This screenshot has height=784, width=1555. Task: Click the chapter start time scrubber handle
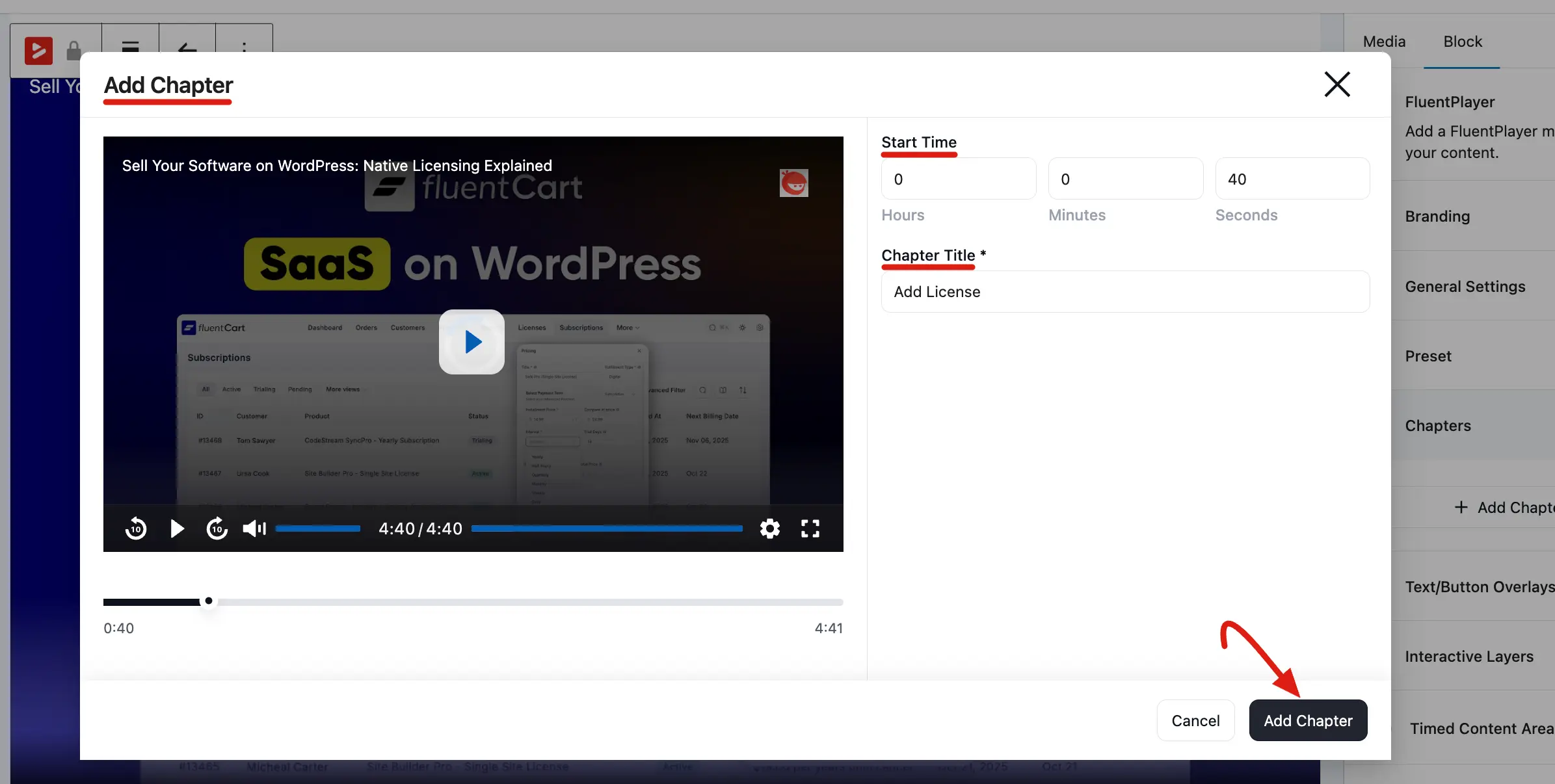point(208,601)
